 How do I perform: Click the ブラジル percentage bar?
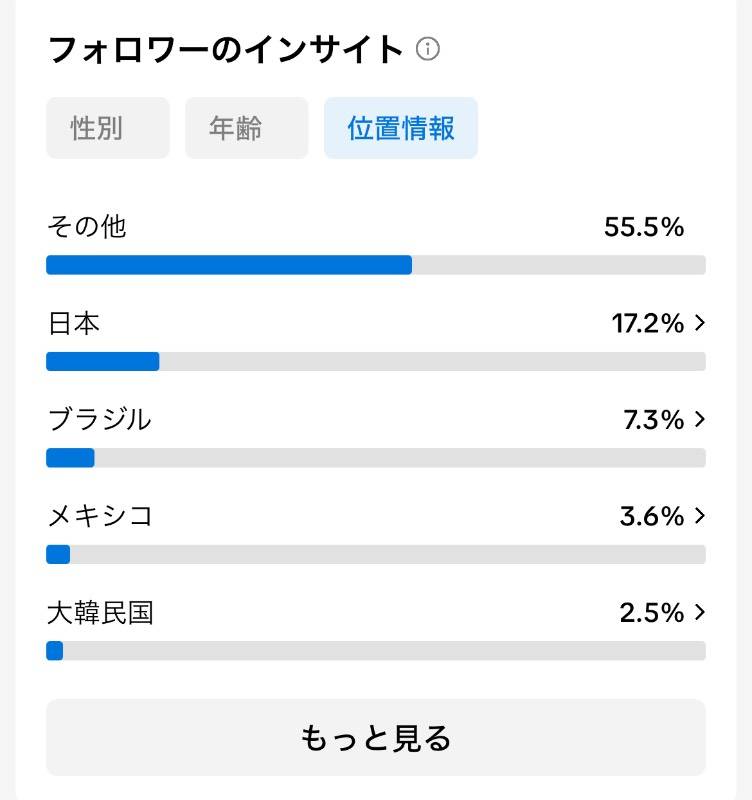pyautogui.click(x=376, y=458)
